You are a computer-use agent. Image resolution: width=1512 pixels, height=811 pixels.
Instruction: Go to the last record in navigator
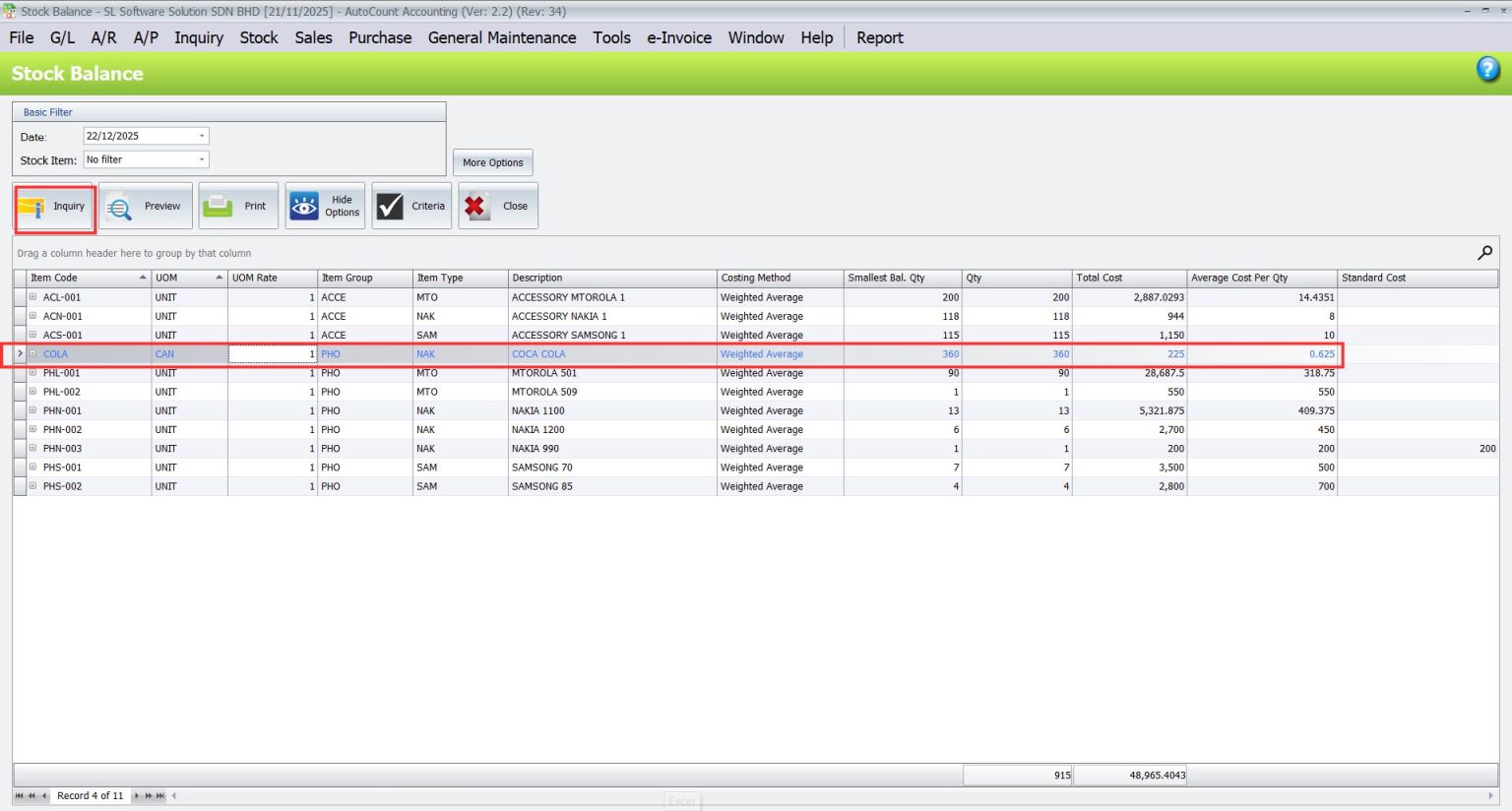tap(161, 795)
